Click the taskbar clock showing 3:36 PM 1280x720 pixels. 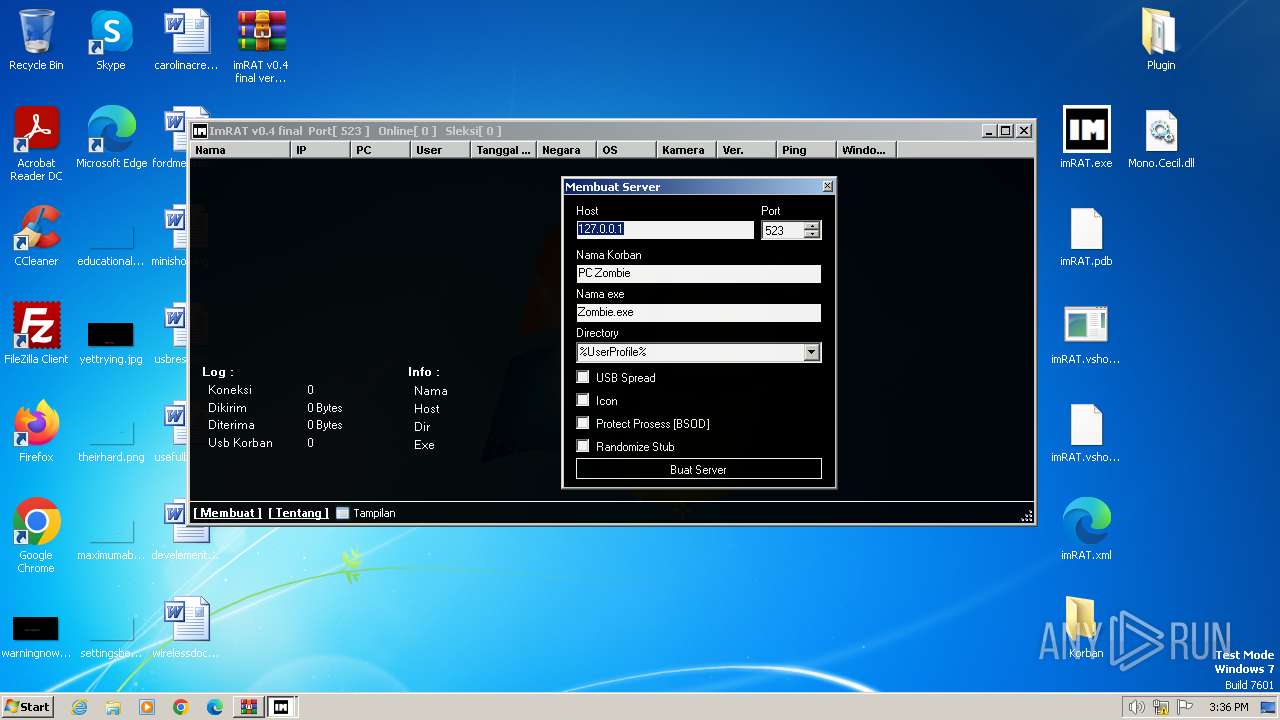1228,707
